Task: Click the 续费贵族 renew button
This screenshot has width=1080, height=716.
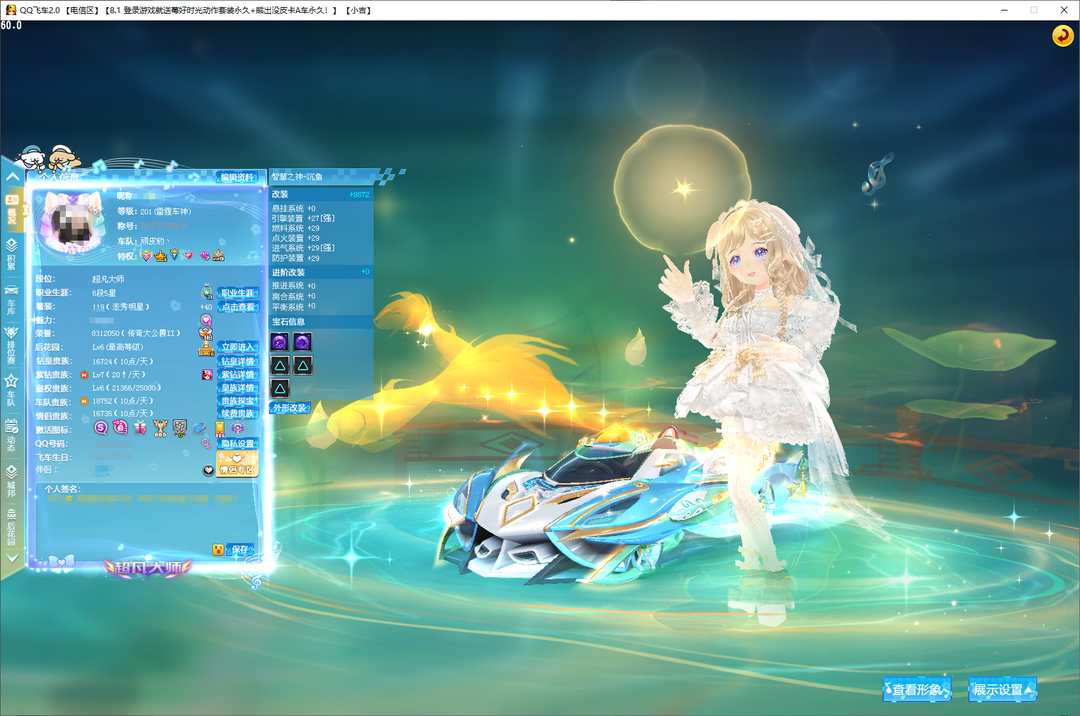Action: (238, 414)
